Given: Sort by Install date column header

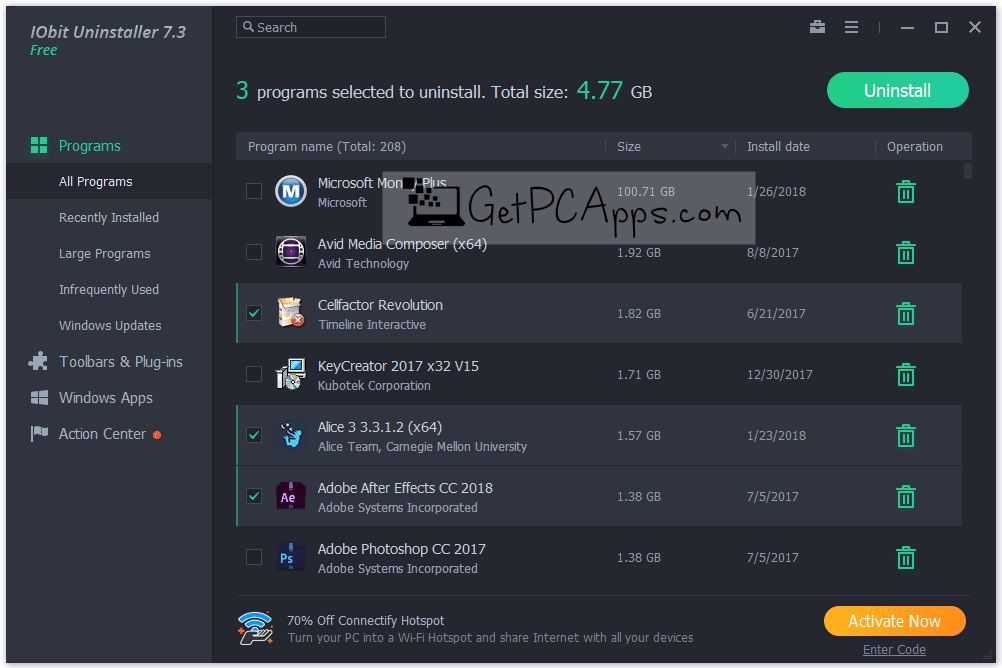Looking at the screenshot, I should (x=778, y=146).
